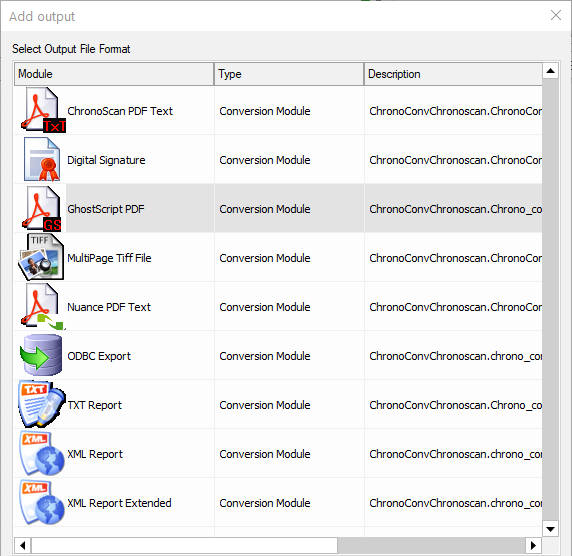Close the Add output dialog
572x556 pixels.
point(556,15)
